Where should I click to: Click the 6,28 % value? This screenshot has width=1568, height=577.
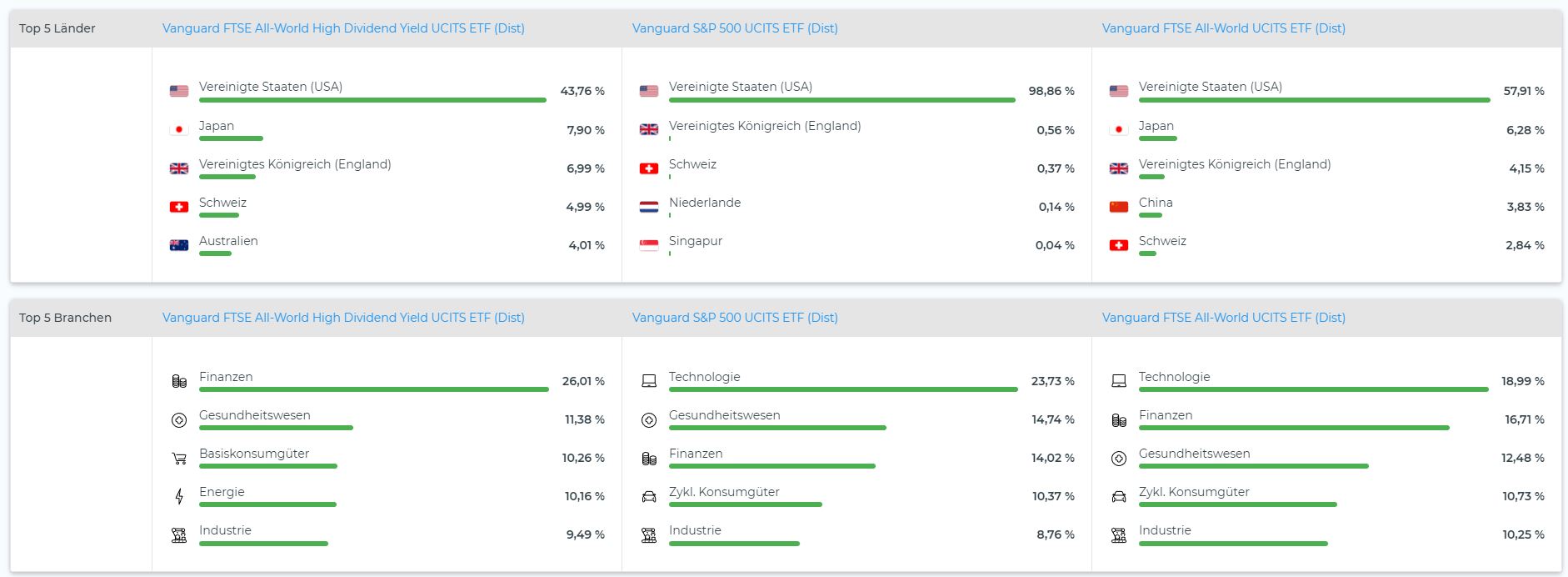(1526, 130)
